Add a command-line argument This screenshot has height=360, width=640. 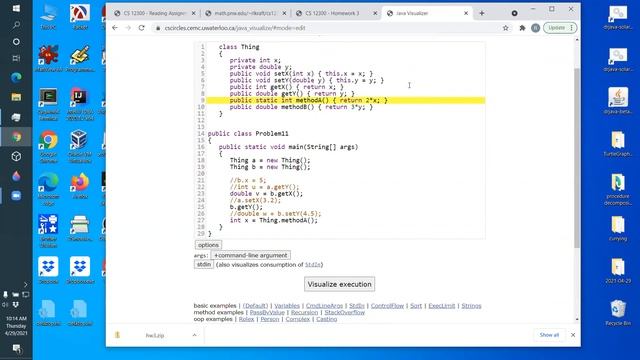pos(251,255)
